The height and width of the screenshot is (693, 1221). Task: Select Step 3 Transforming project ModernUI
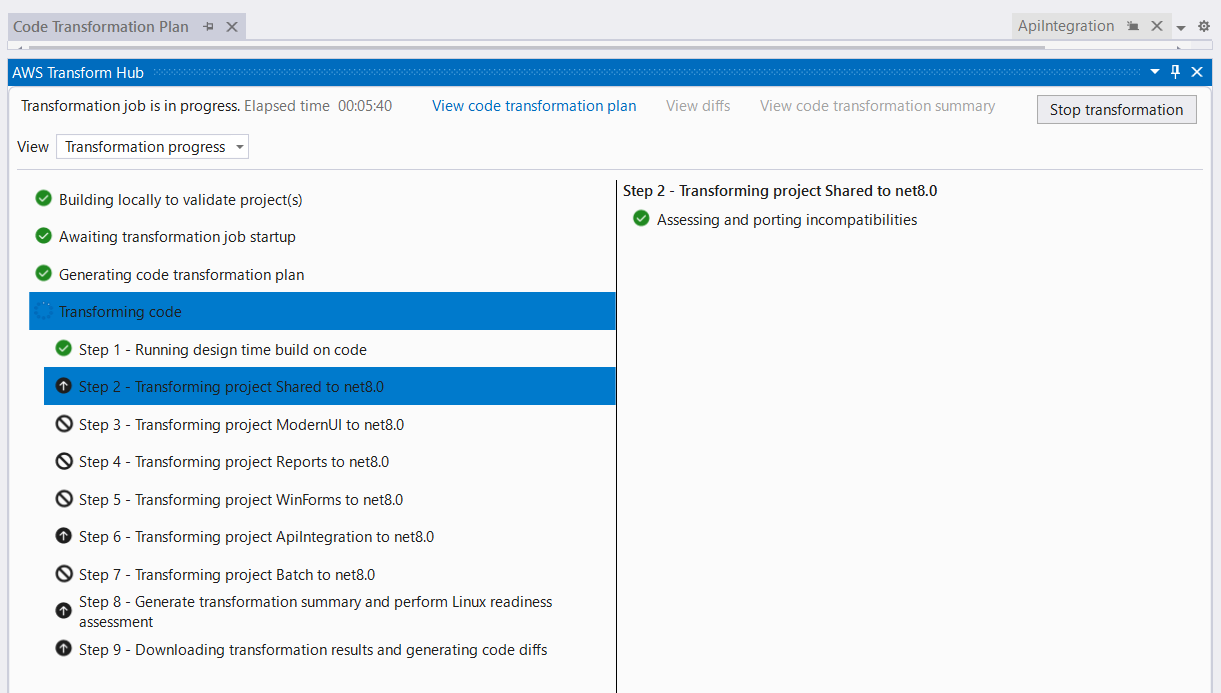(329, 424)
